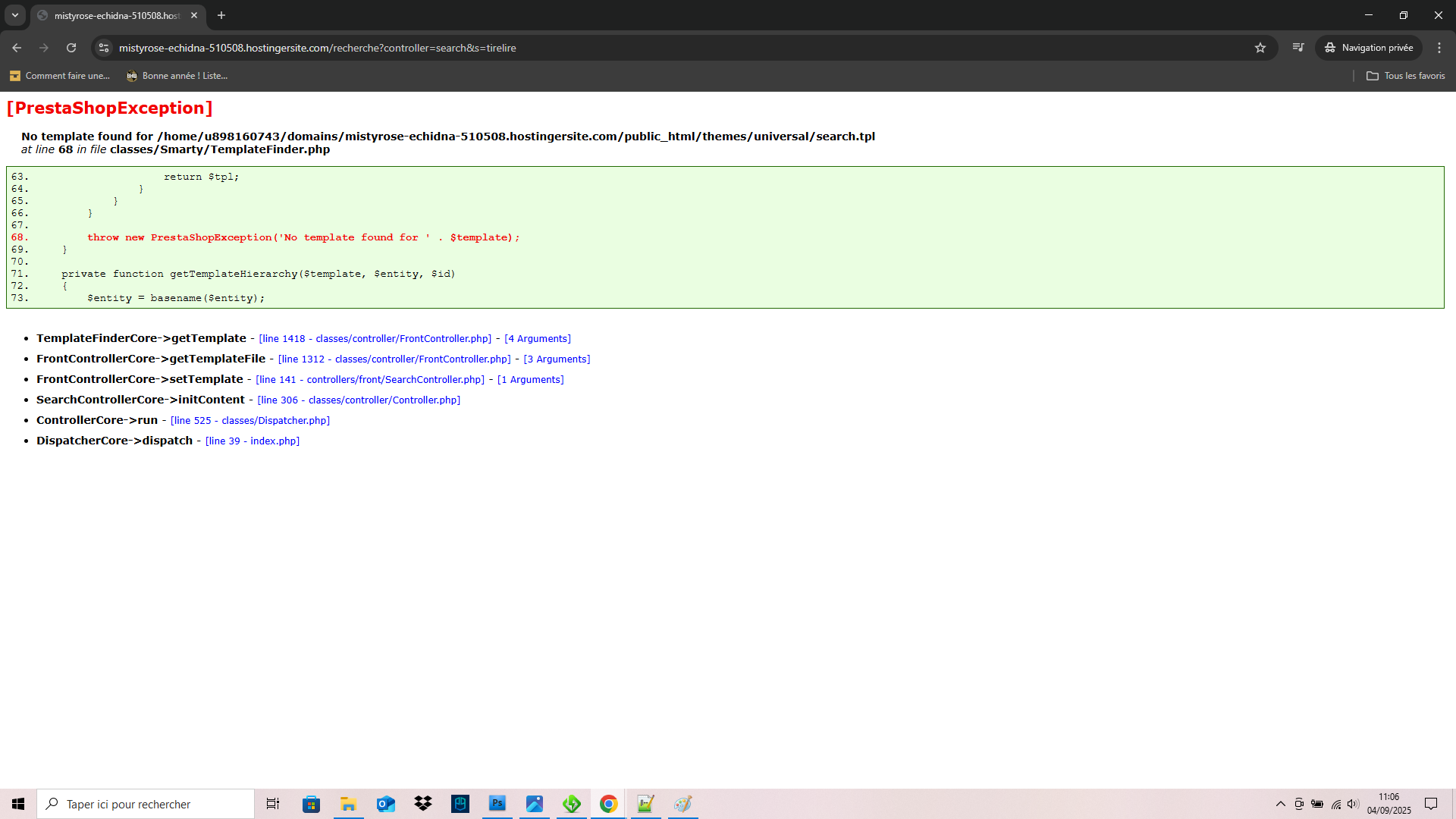Open site information icon in address bar
Viewport: 1456px width, 819px height.
click(x=104, y=48)
